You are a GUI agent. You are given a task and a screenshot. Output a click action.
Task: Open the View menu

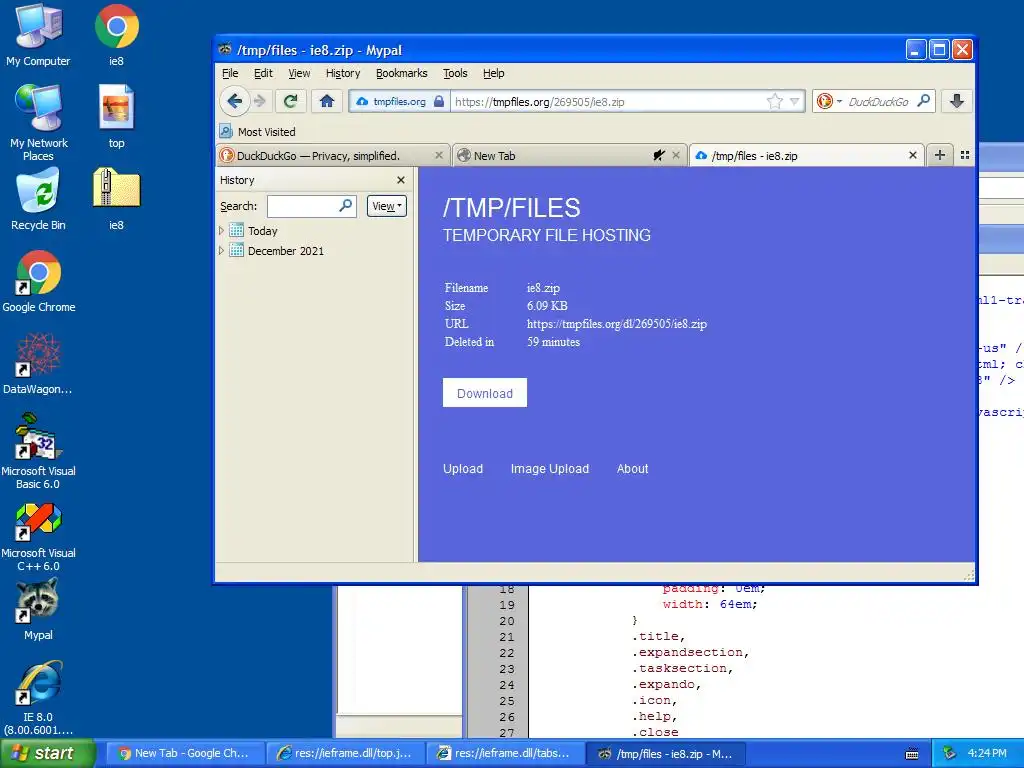tap(299, 73)
